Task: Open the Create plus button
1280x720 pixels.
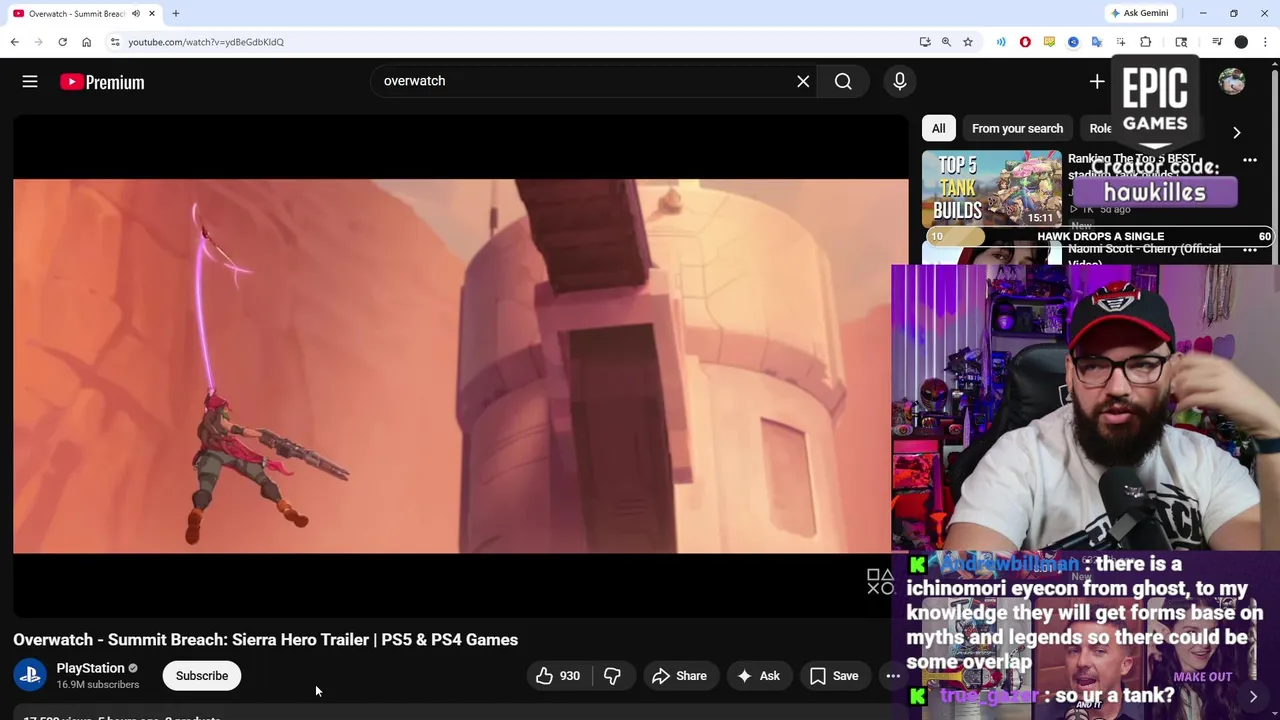Action: [x=1097, y=82]
